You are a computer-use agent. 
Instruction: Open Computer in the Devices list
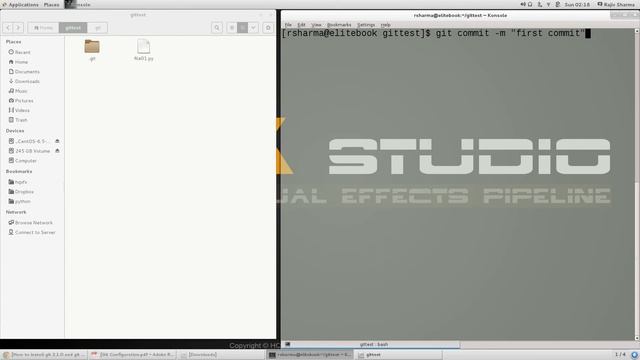pyautogui.click(x=23, y=161)
